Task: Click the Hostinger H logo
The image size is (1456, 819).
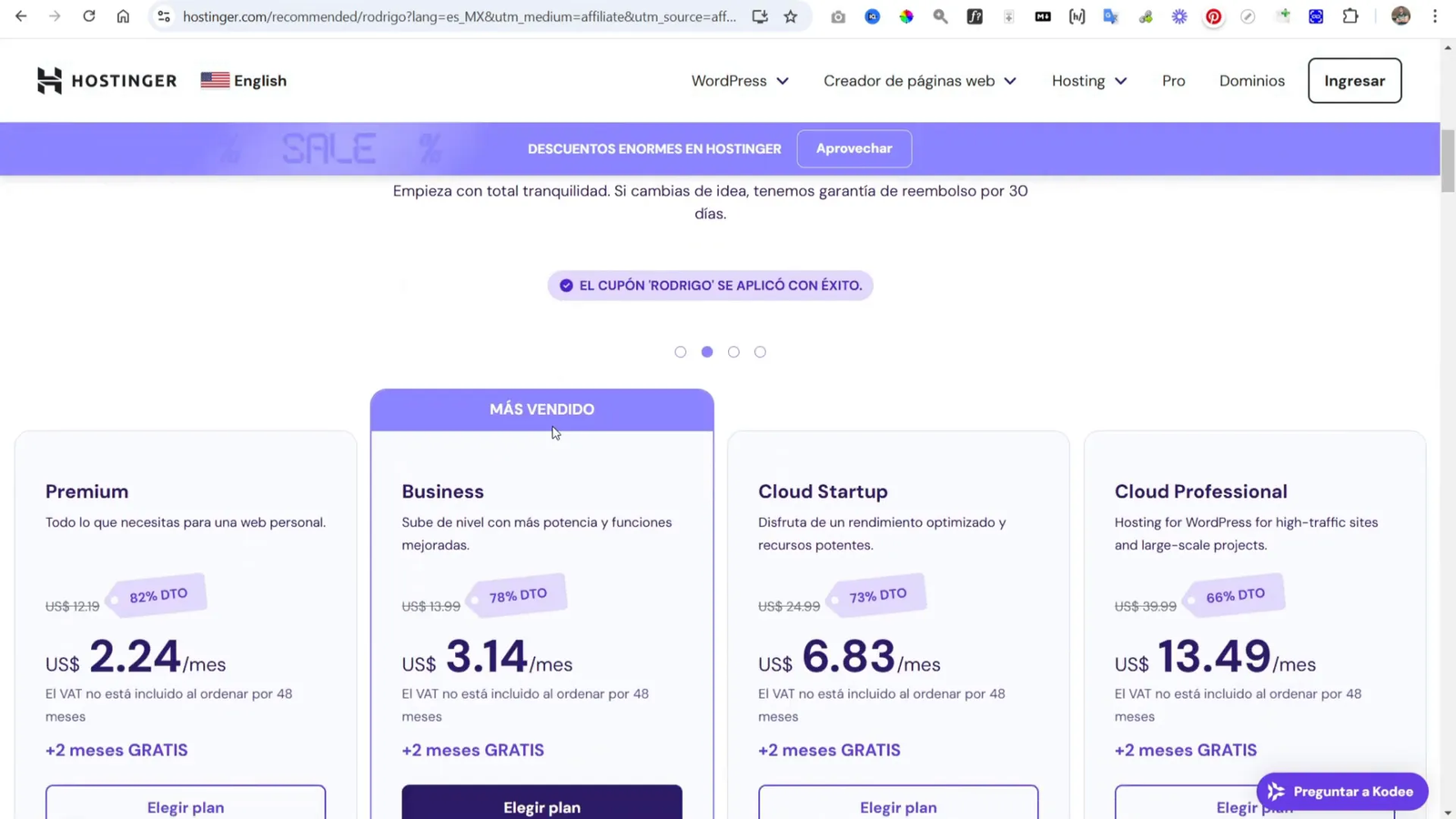Action: [x=50, y=80]
